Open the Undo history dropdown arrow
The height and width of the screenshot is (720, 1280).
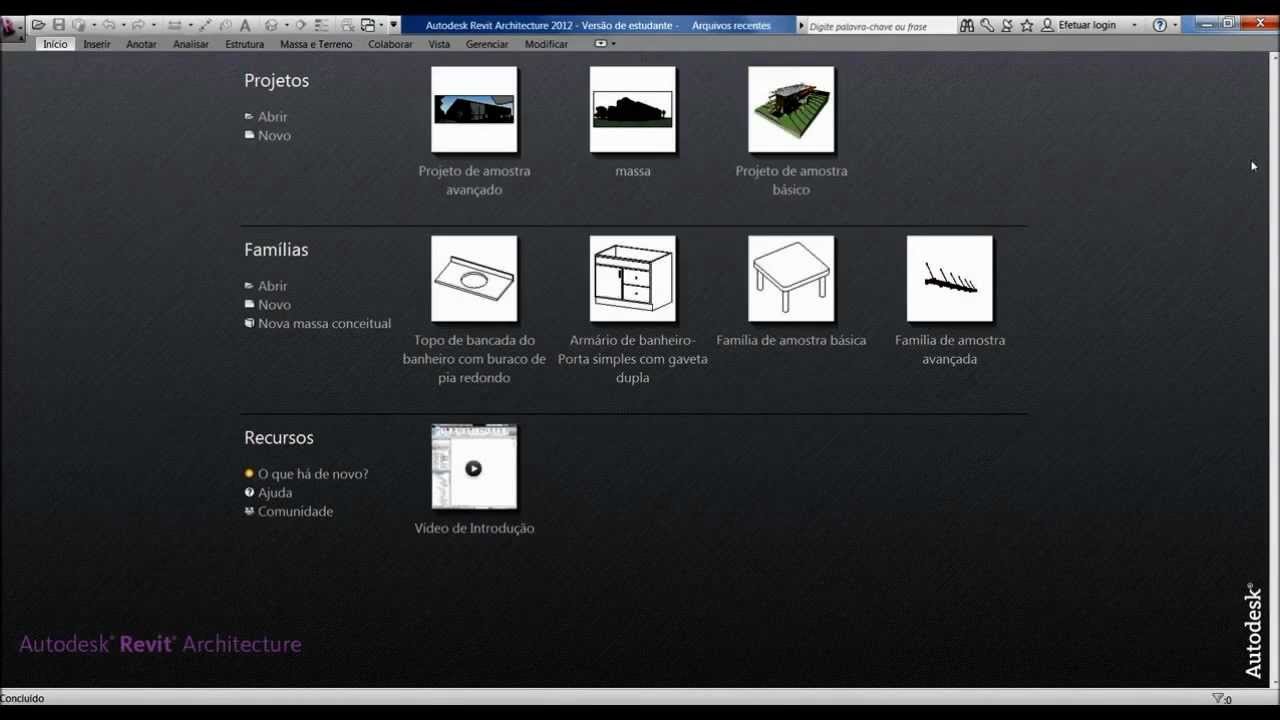[x=123, y=25]
